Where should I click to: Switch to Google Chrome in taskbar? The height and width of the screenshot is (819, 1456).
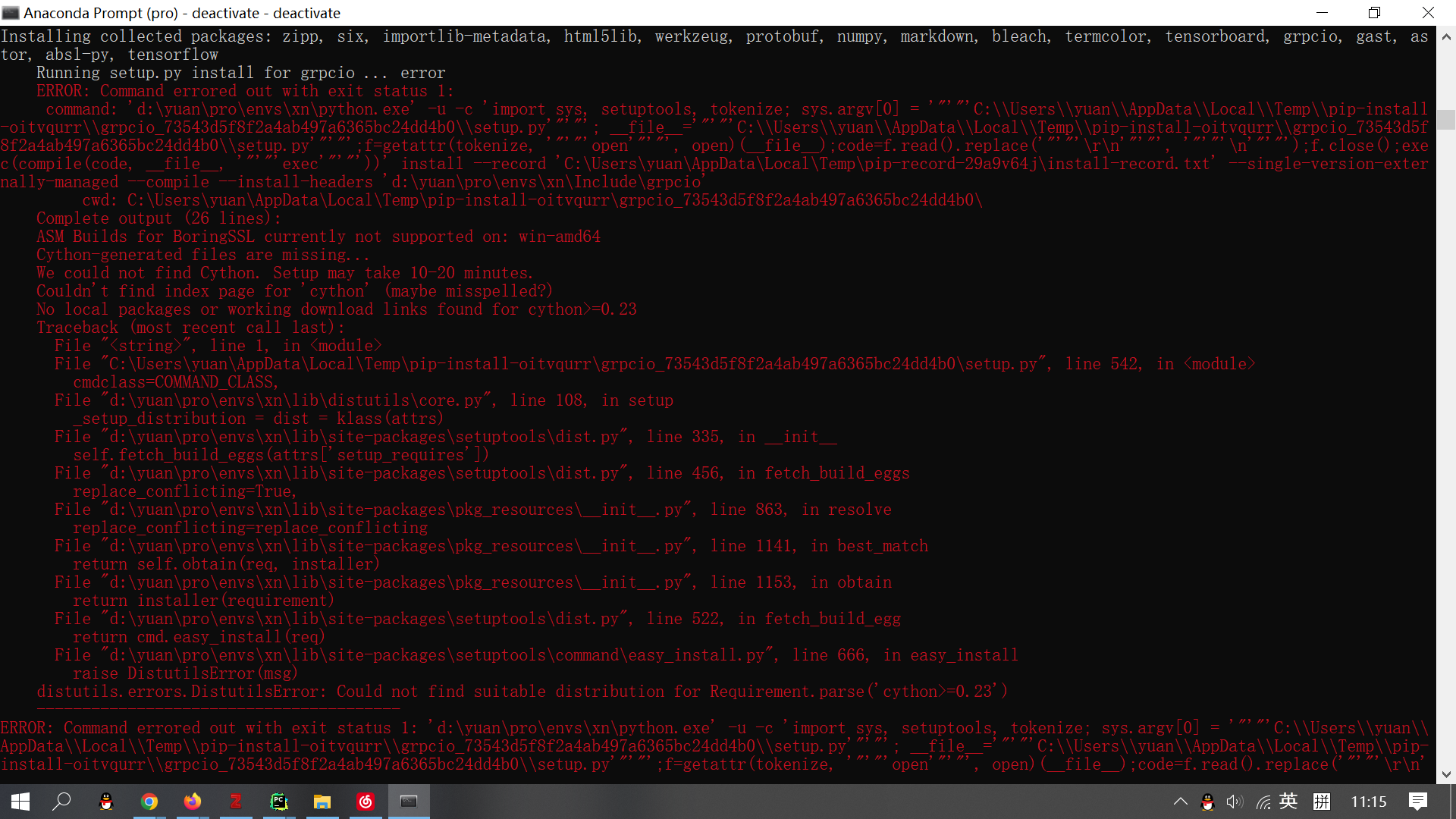(x=149, y=802)
